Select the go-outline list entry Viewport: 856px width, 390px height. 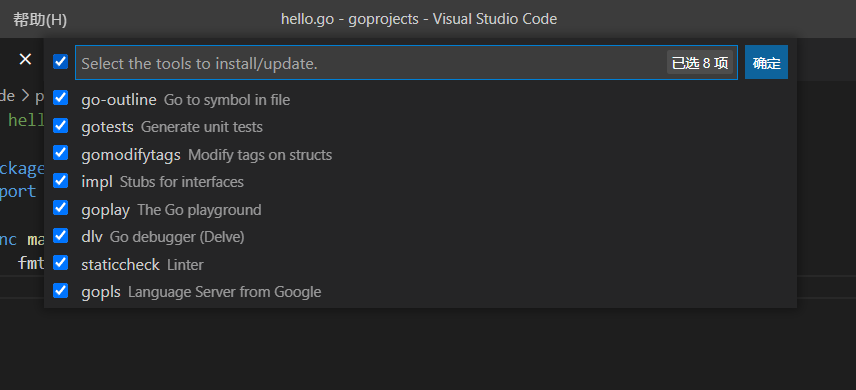coord(420,99)
